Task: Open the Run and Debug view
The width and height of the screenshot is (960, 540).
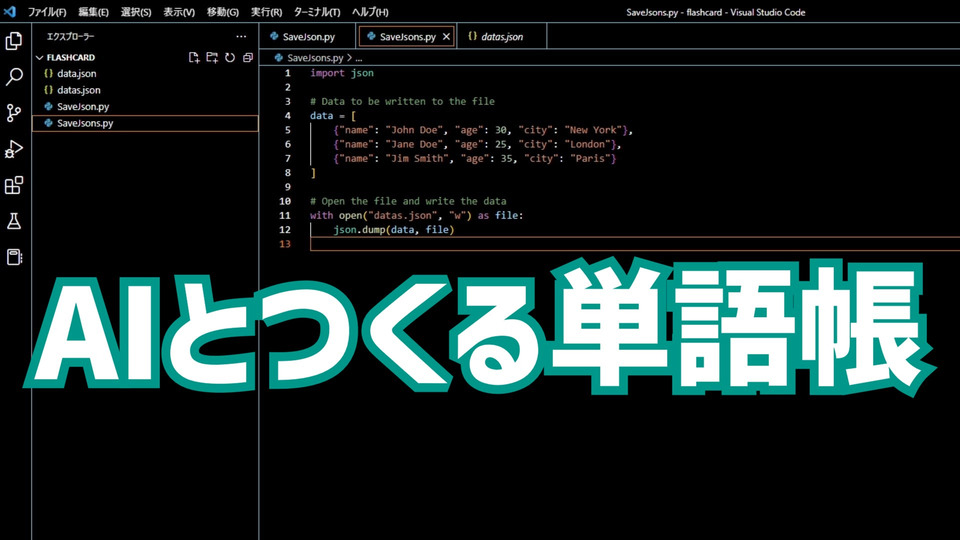Action: [15, 149]
